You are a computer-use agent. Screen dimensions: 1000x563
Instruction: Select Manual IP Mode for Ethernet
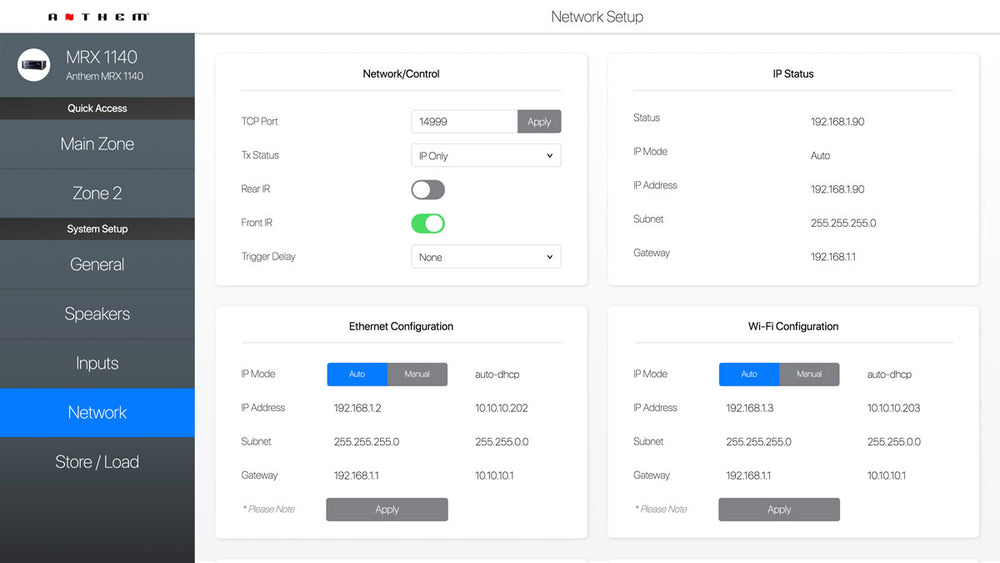[x=417, y=374]
